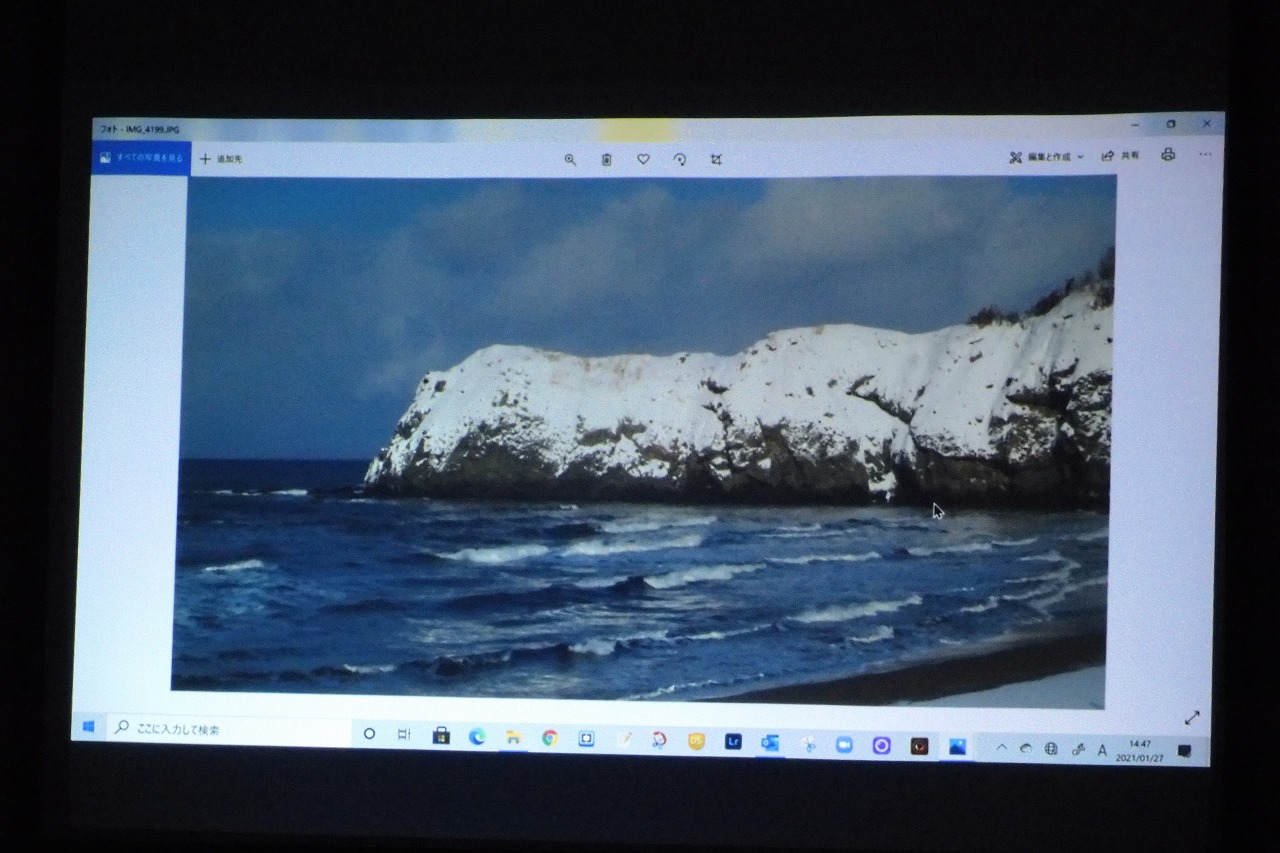Open the 編集と作成 dropdown menu

pyautogui.click(x=1046, y=157)
